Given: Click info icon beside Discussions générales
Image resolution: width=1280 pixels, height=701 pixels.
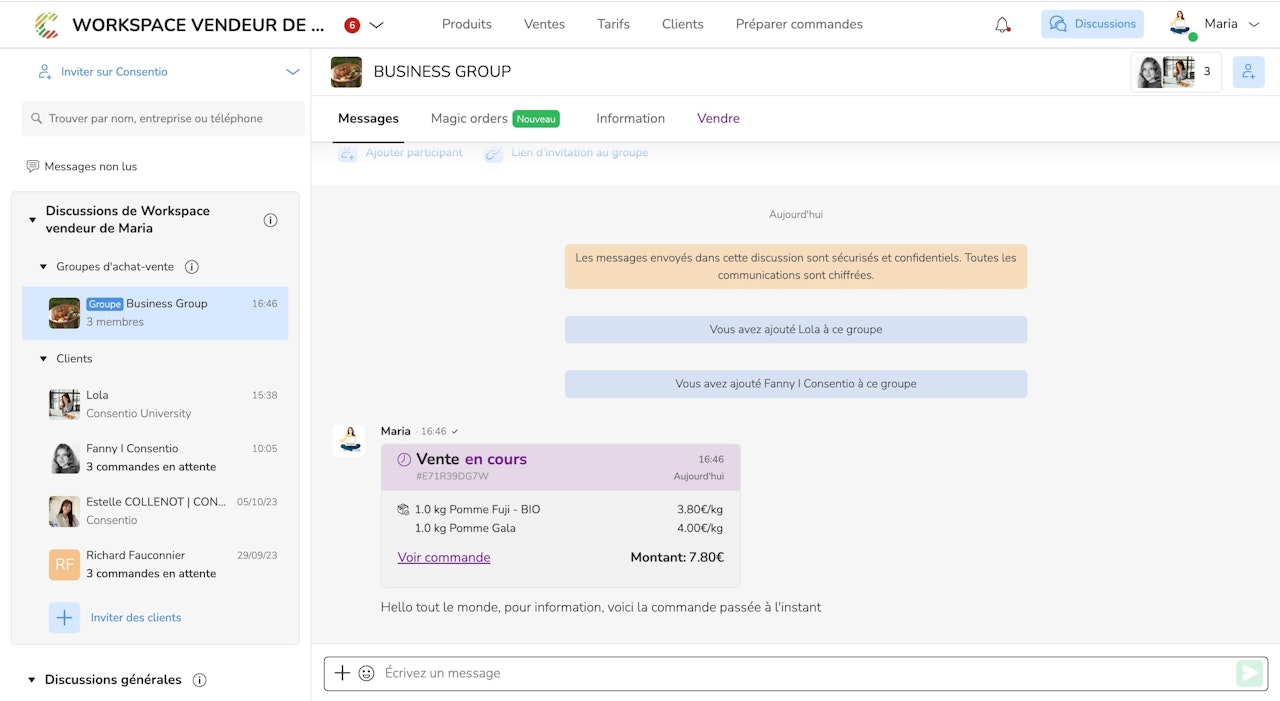Looking at the screenshot, I should pyautogui.click(x=199, y=680).
